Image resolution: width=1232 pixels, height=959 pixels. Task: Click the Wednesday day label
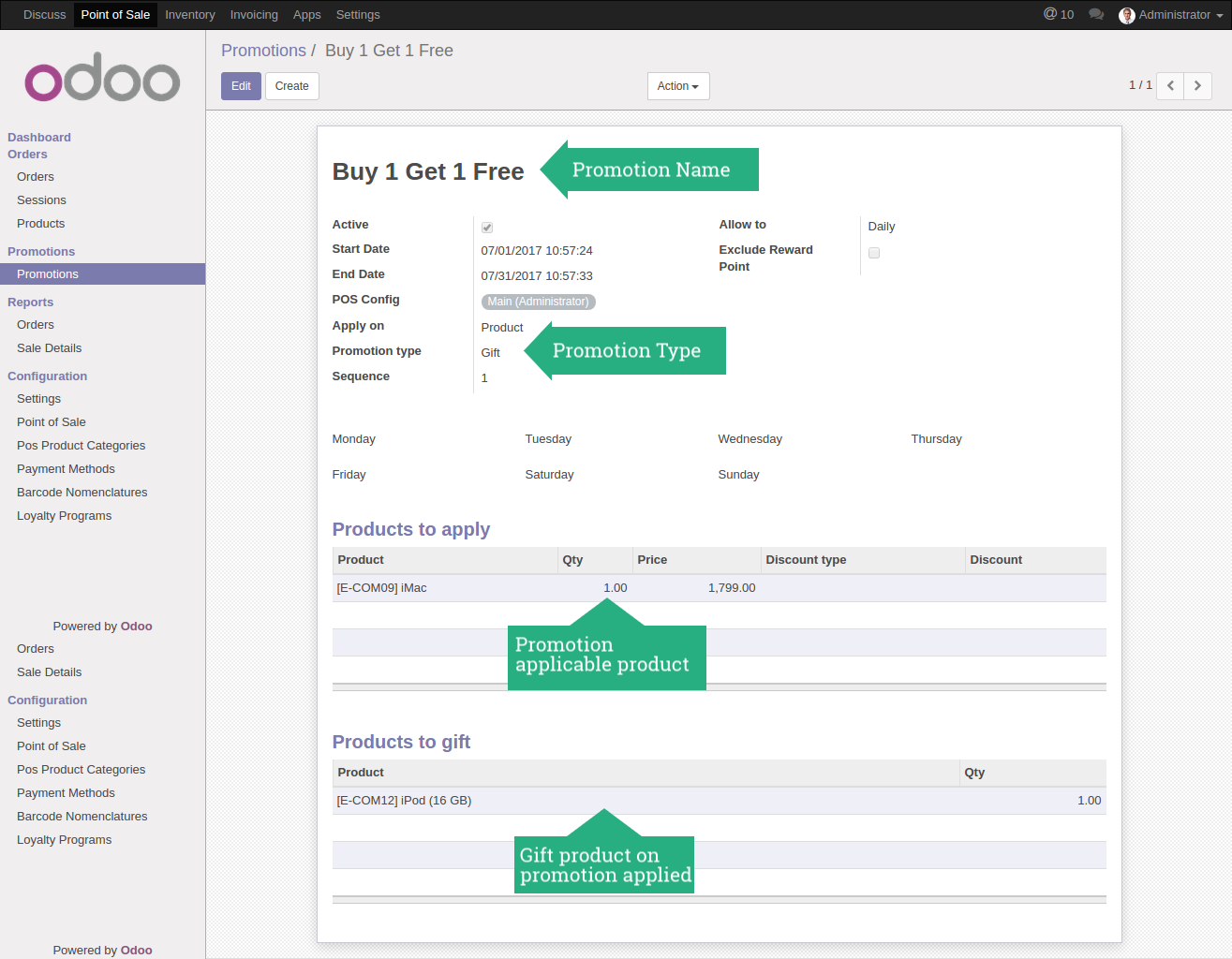[750, 439]
